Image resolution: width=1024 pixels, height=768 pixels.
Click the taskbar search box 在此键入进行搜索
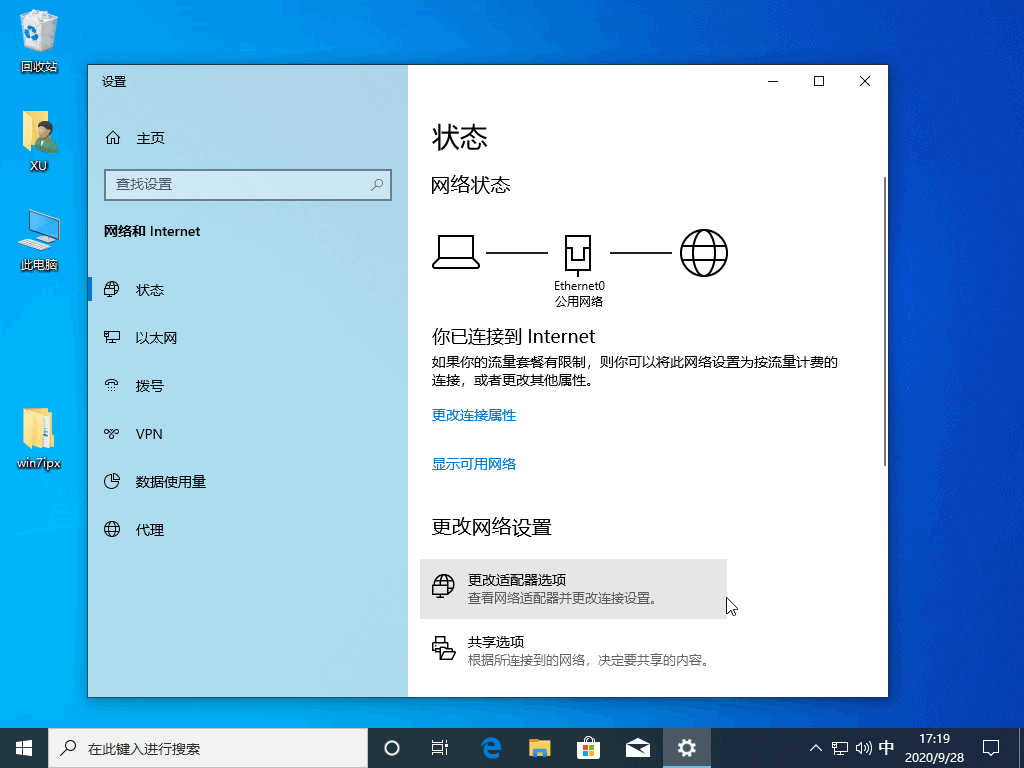tap(208, 748)
